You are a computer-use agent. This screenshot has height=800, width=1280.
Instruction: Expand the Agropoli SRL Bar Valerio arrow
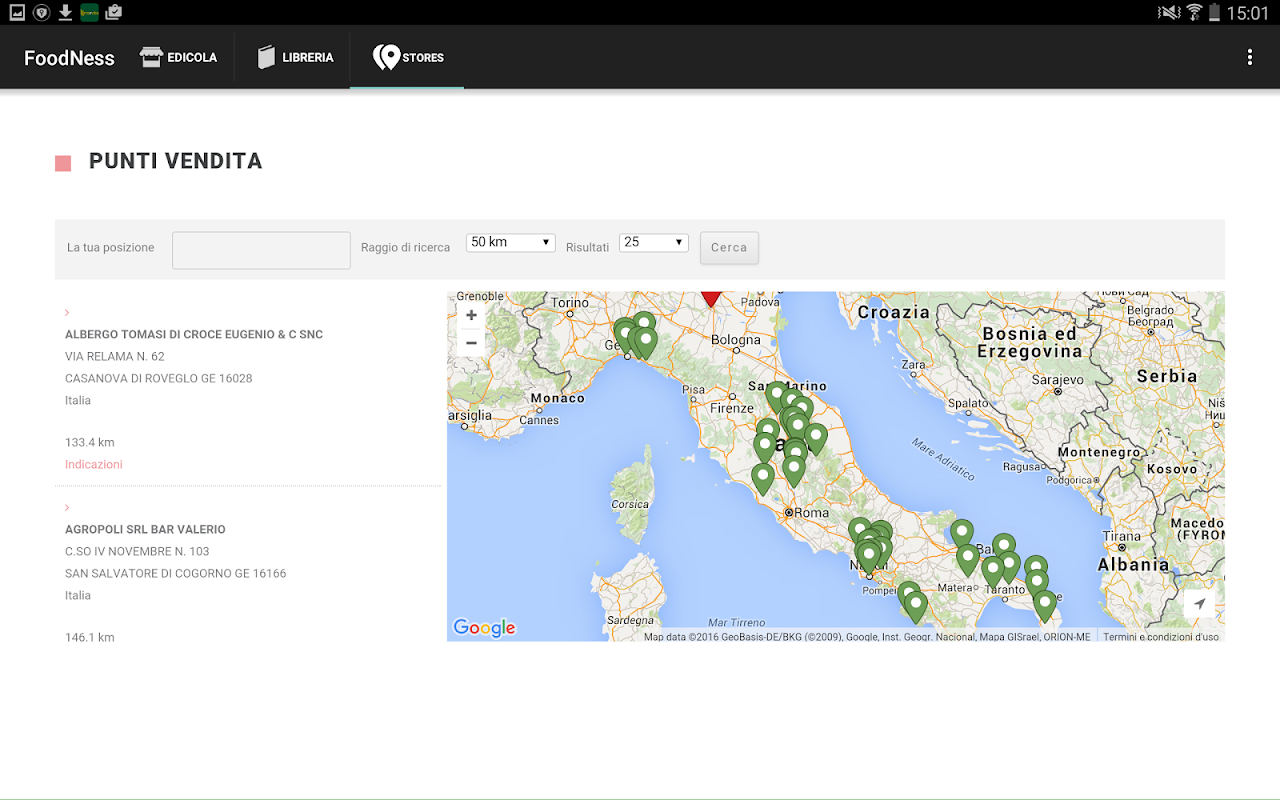tap(67, 508)
